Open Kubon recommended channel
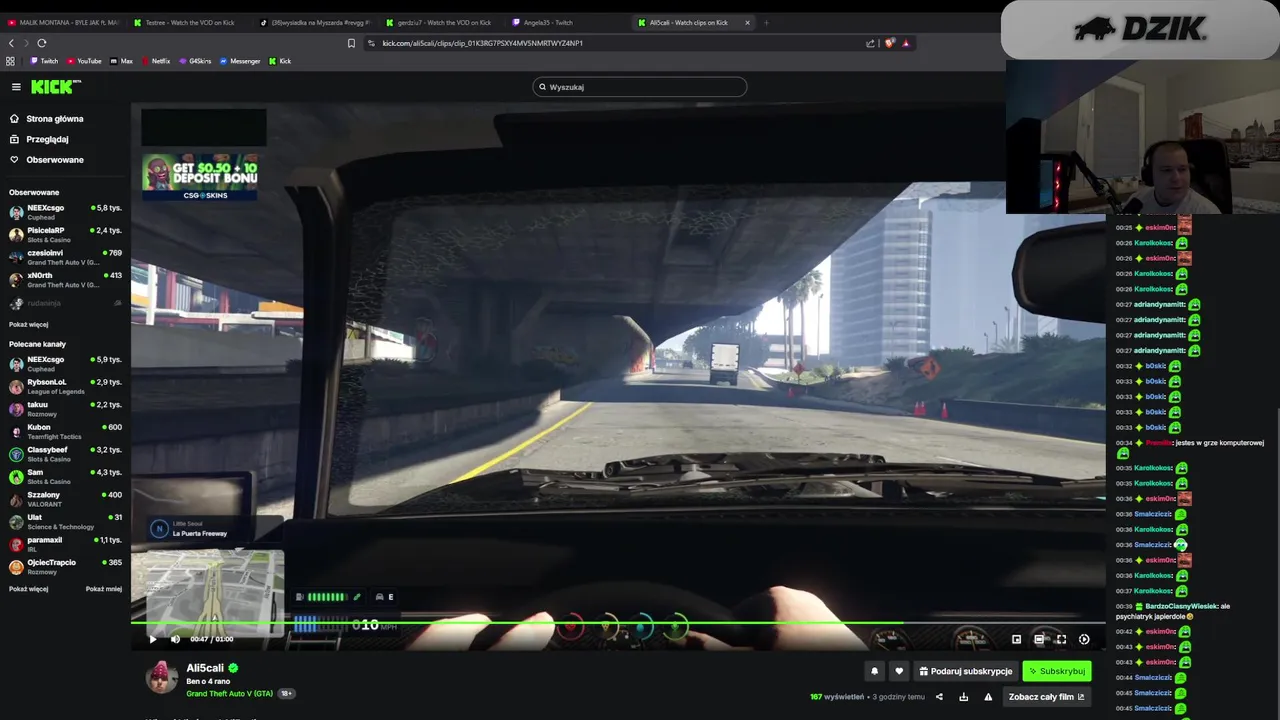 [65, 431]
